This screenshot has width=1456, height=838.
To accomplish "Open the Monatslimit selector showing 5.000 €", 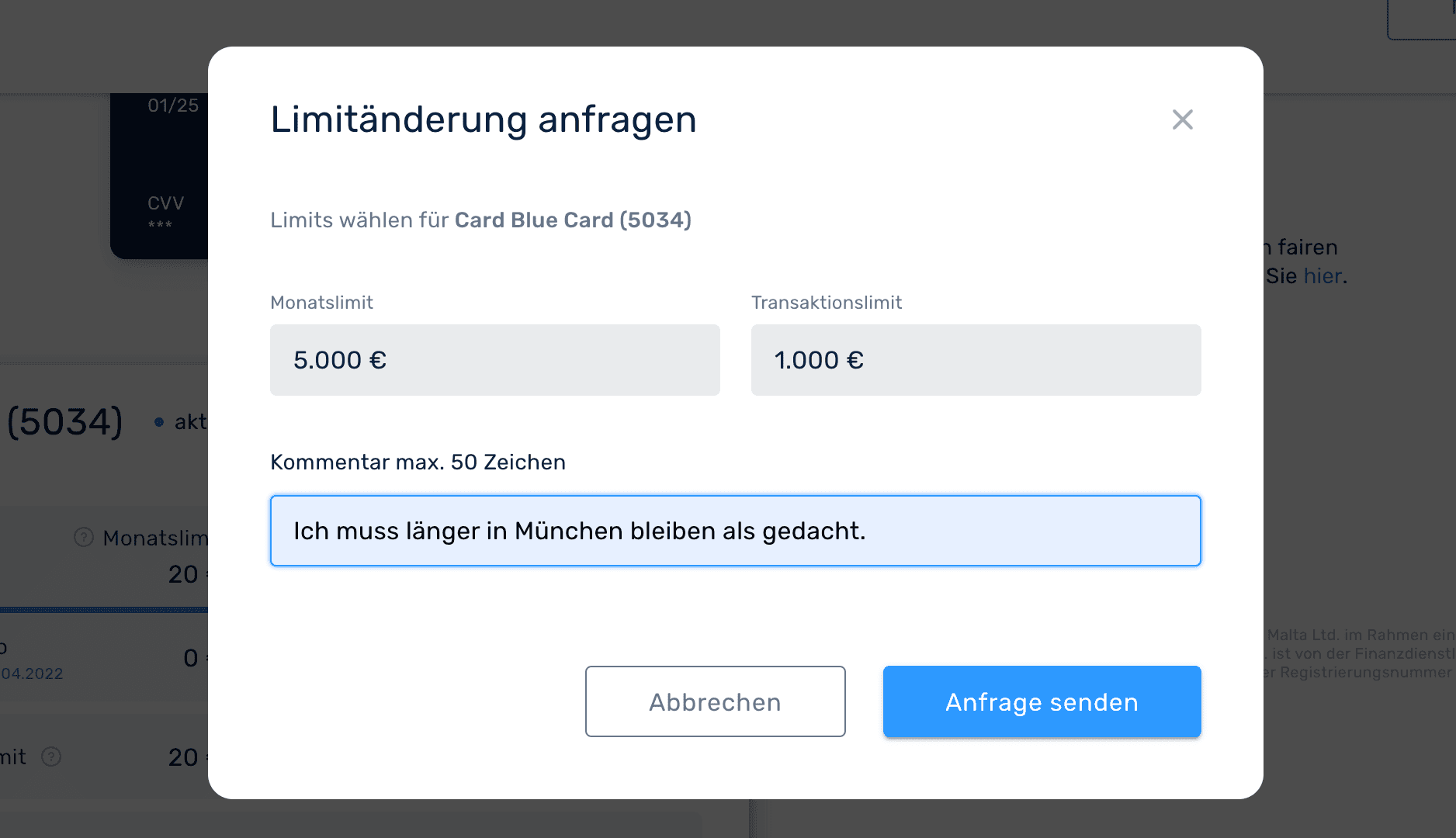I will point(494,359).
